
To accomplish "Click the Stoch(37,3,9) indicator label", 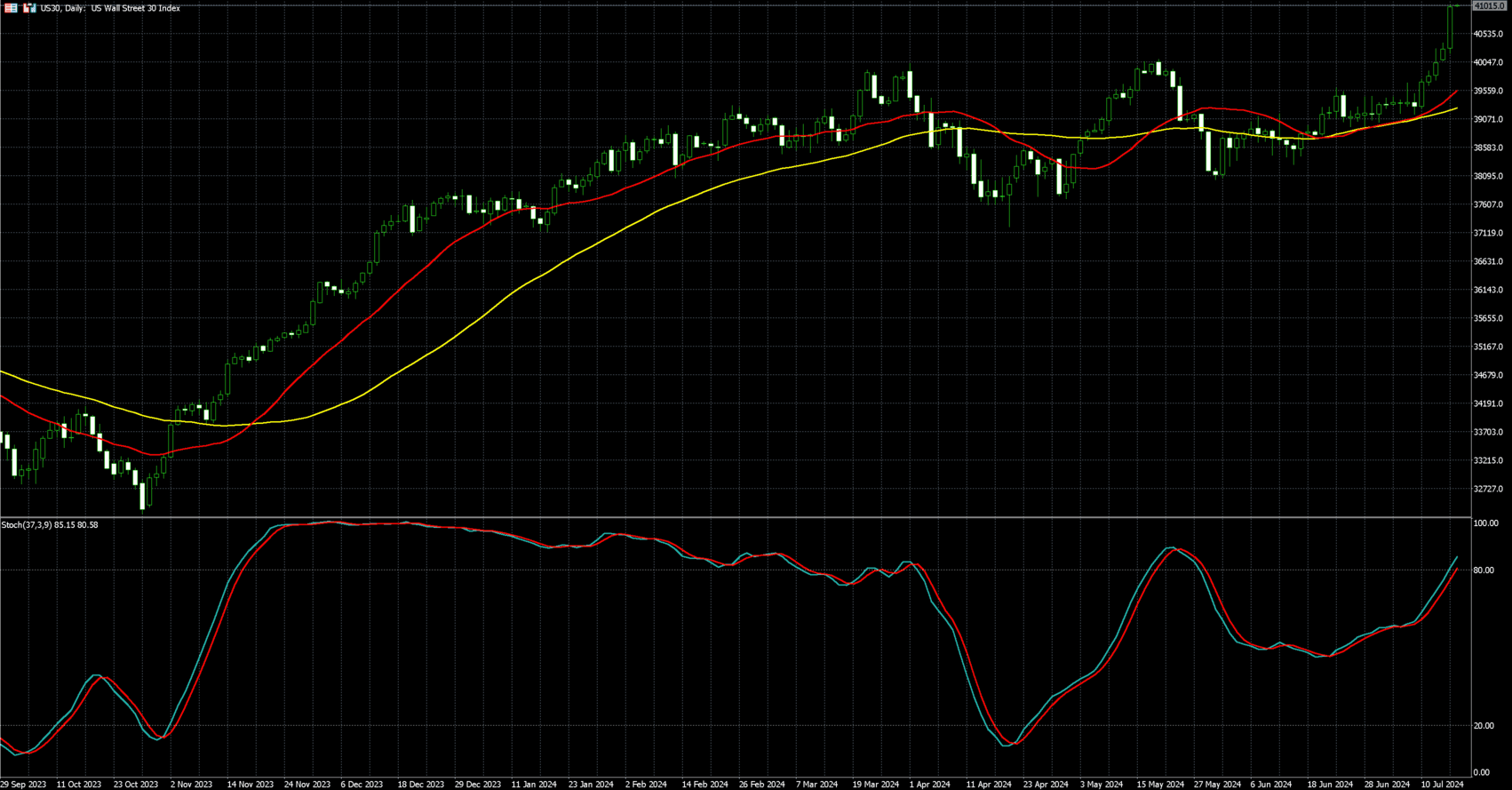I will coord(50,525).
